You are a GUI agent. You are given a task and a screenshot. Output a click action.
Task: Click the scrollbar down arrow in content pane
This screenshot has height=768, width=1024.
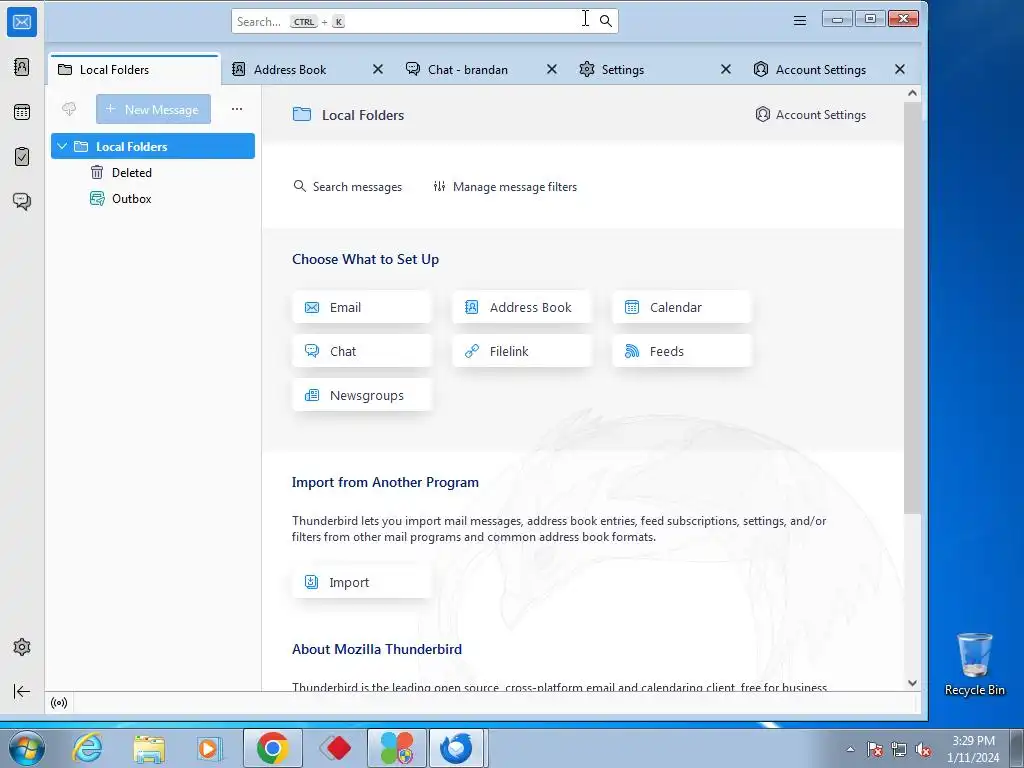point(912,683)
